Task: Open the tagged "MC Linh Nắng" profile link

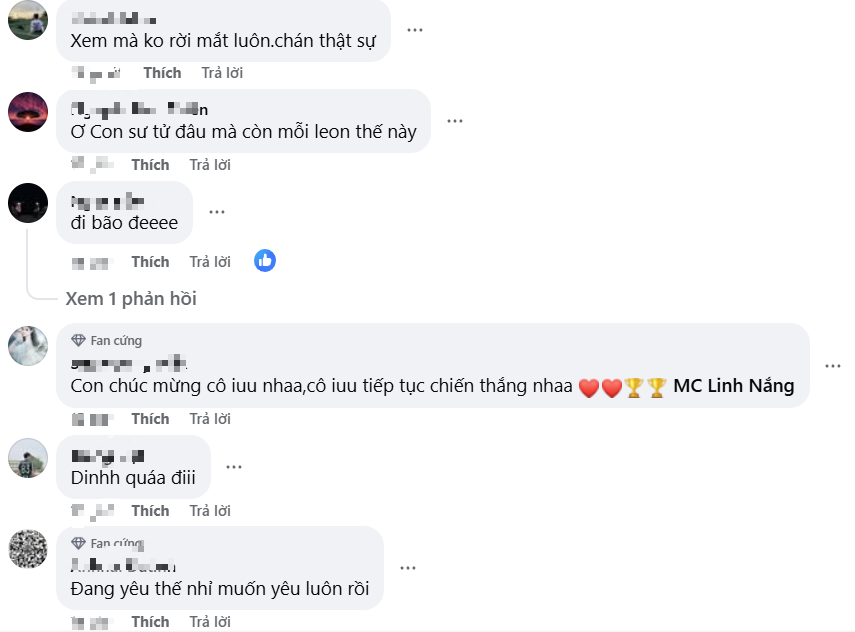Action: pos(734,386)
